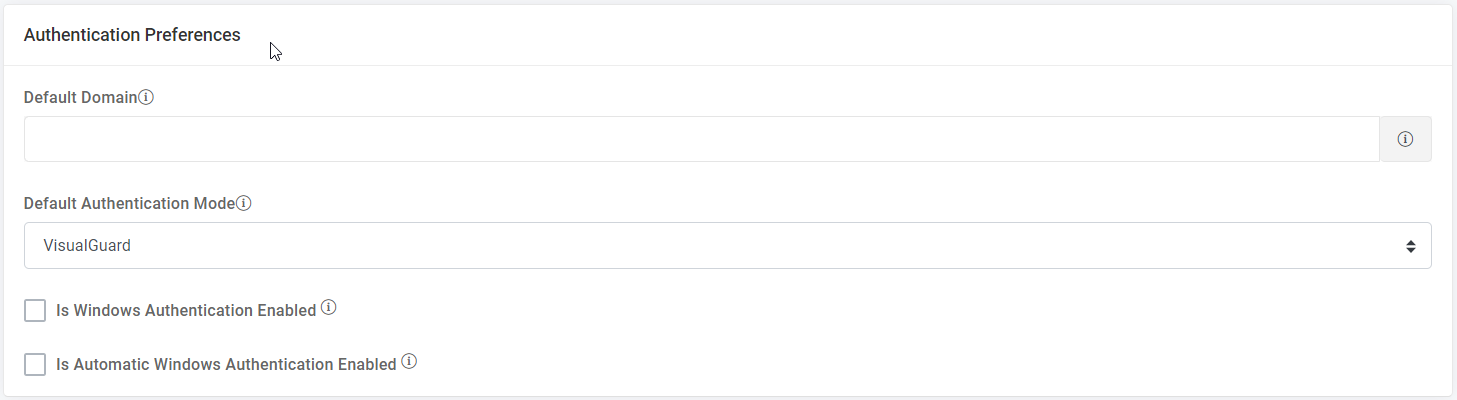Tick Is Automatic Windows Authentication Enabled checkbox
1457x400 pixels.
point(35,365)
